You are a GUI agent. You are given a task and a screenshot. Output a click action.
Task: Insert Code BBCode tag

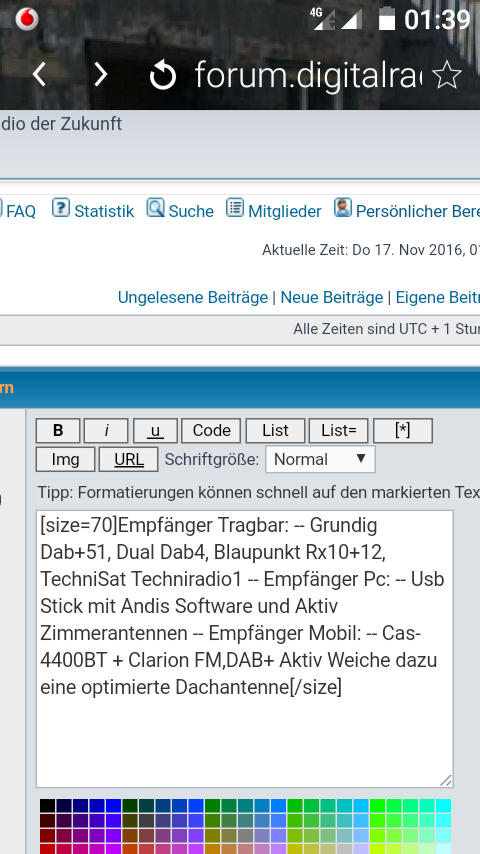pyautogui.click(x=211, y=430)
